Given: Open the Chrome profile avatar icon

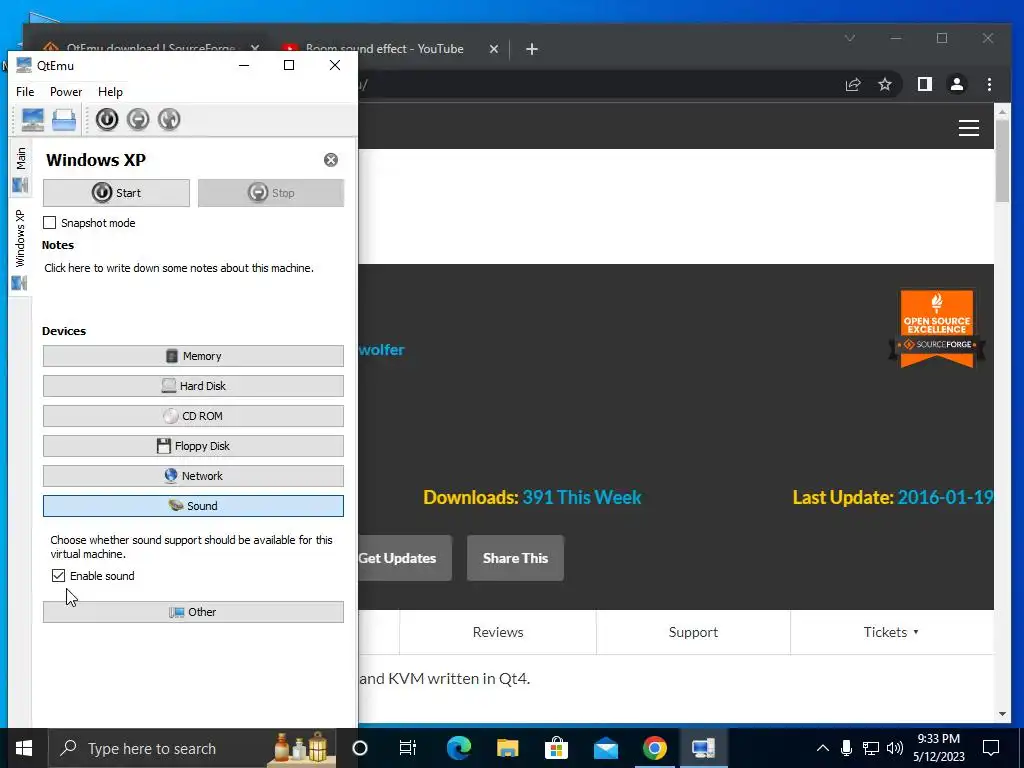Looking at the screenshot, I should pyautogui.click(x=957, y=84).
